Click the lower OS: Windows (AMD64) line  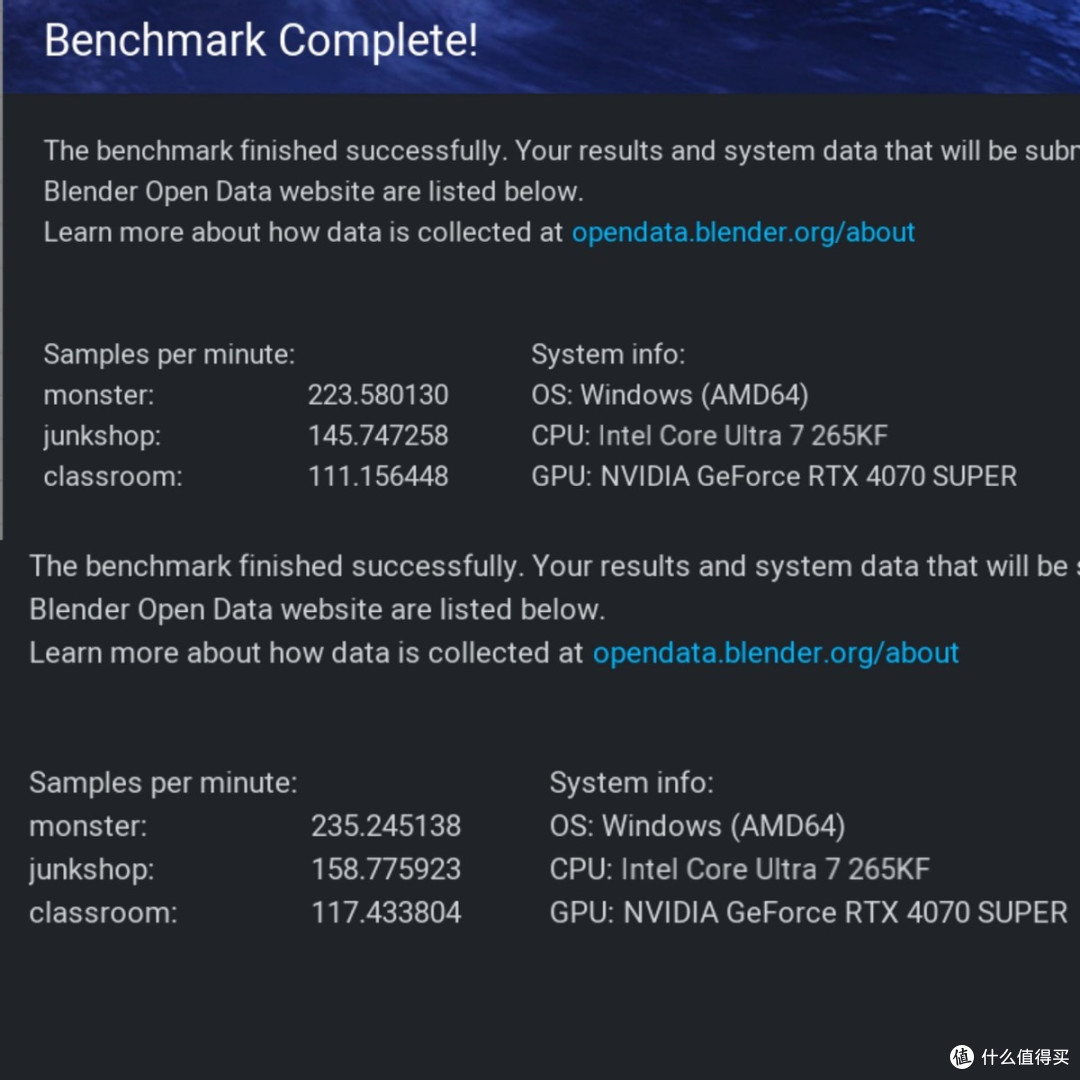coord(697,826)
